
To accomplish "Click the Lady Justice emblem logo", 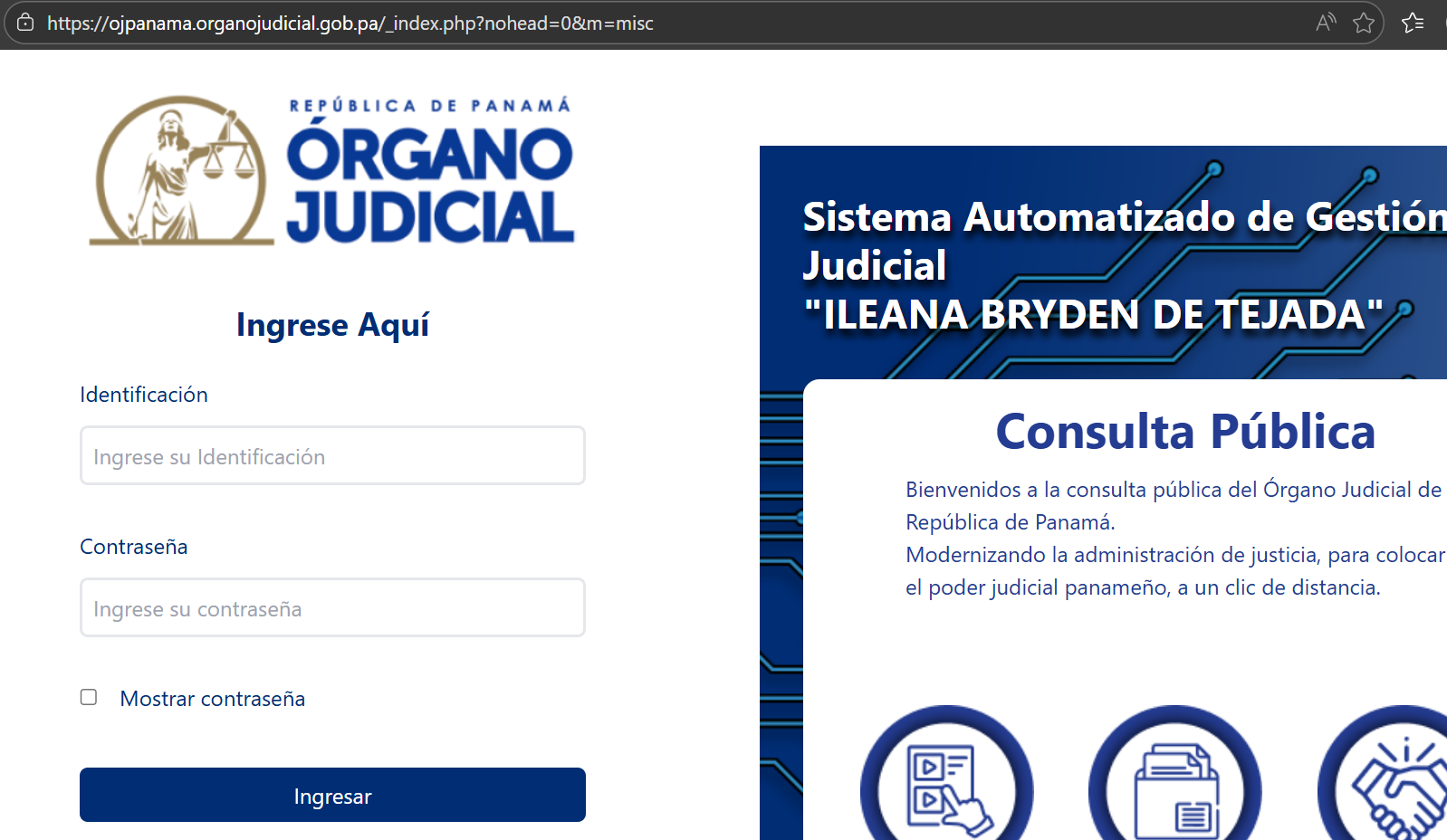I will 181,172.
